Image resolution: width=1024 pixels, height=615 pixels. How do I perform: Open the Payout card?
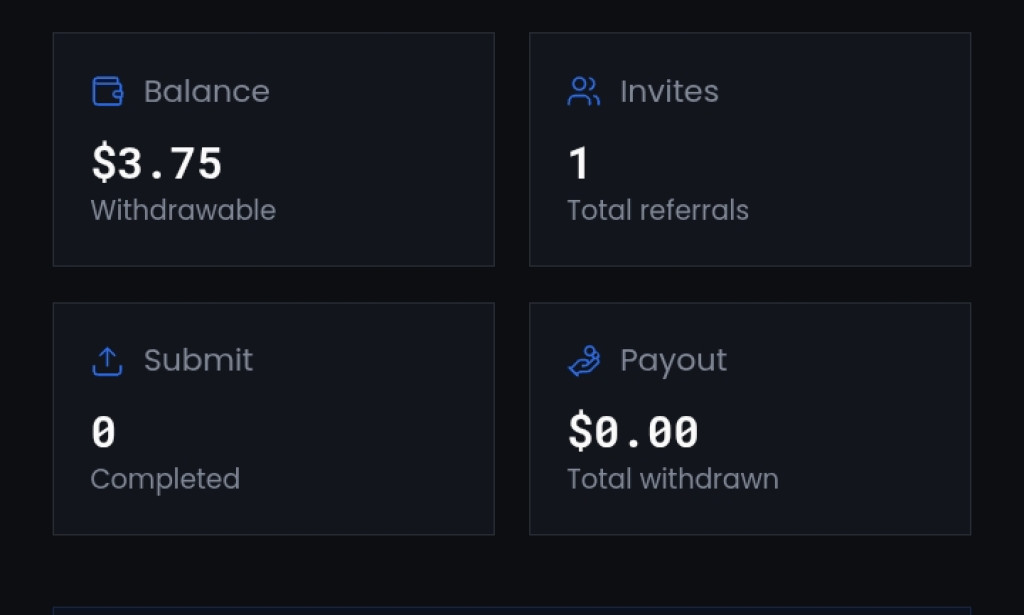[x=750, y=418]
